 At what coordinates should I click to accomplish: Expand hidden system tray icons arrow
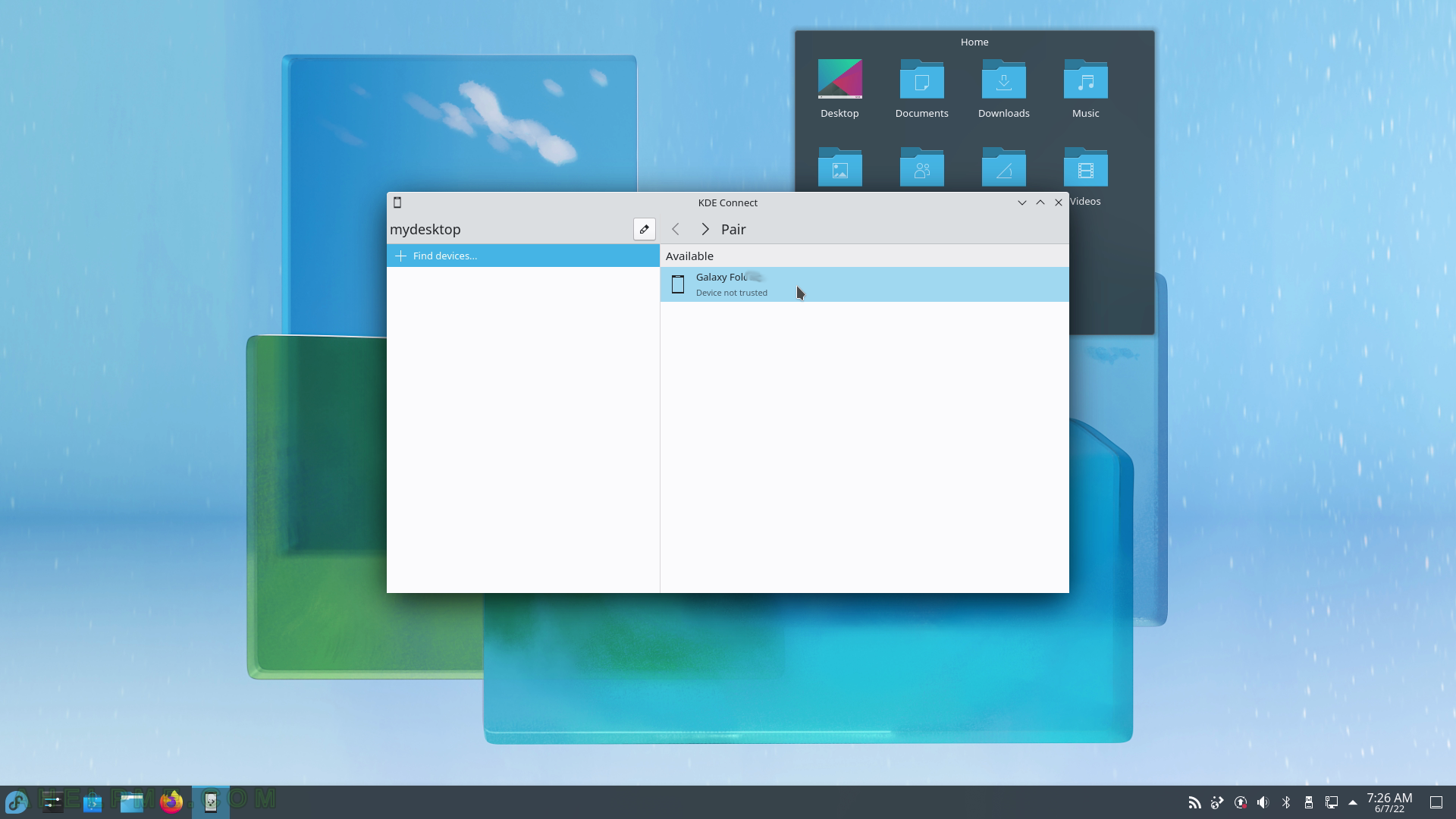tap(1352, 802)
